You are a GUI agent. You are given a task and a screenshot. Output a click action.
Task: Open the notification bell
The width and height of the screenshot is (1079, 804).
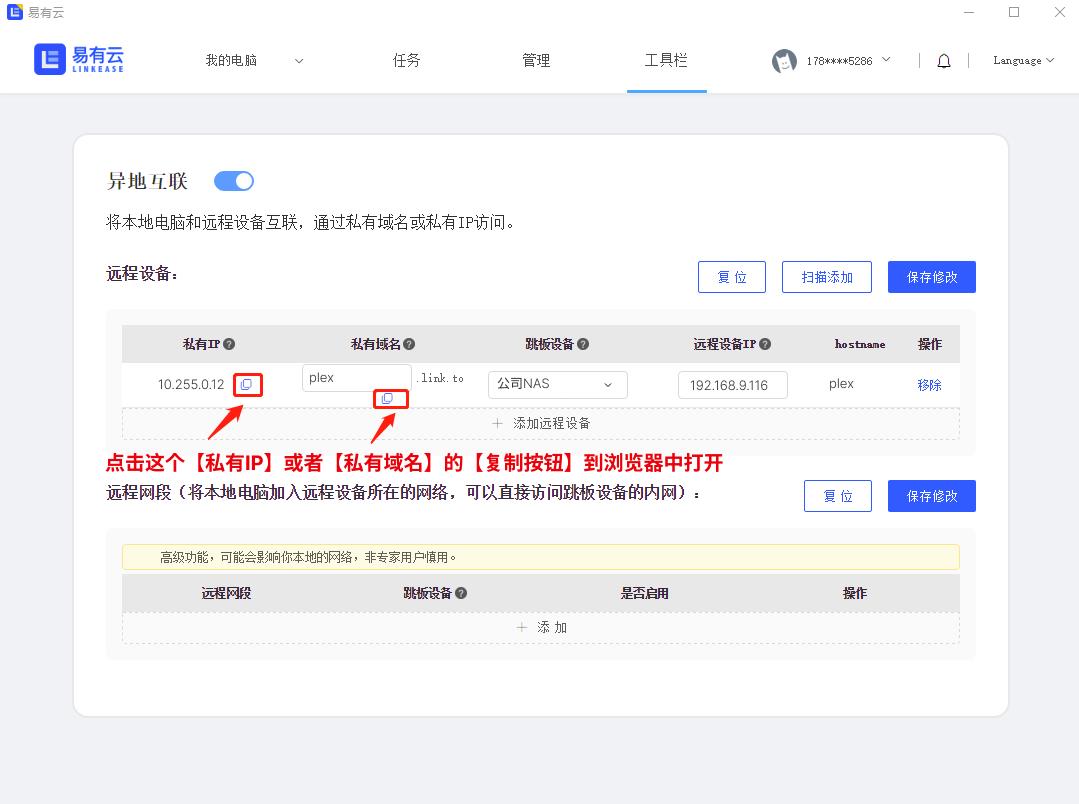[944, 61]
